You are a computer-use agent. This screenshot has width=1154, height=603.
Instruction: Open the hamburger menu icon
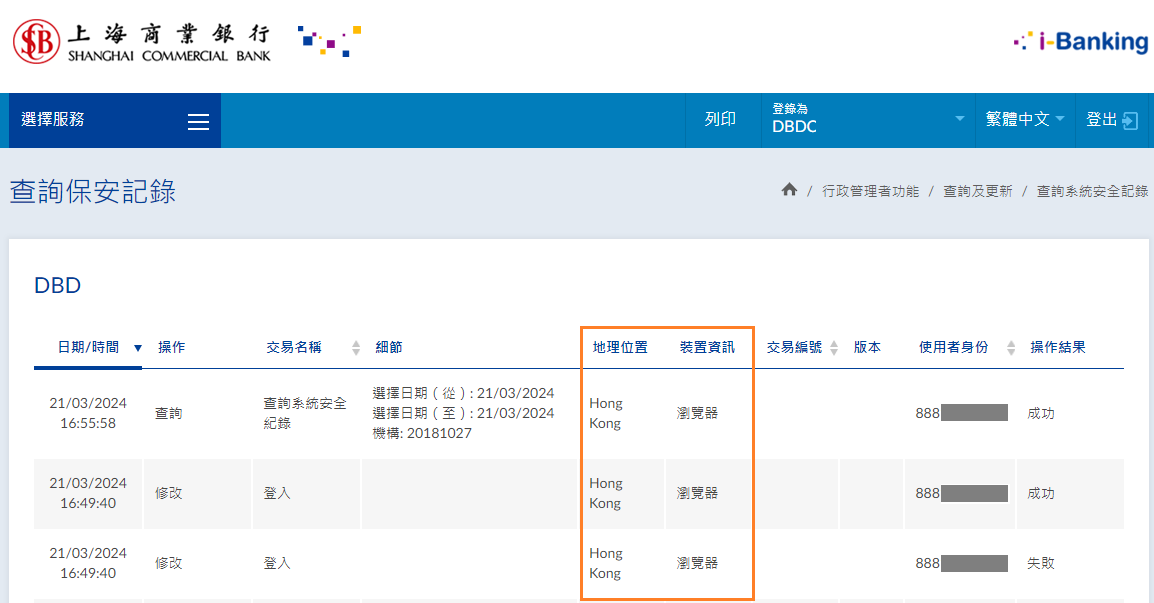(x=198, y=121)
